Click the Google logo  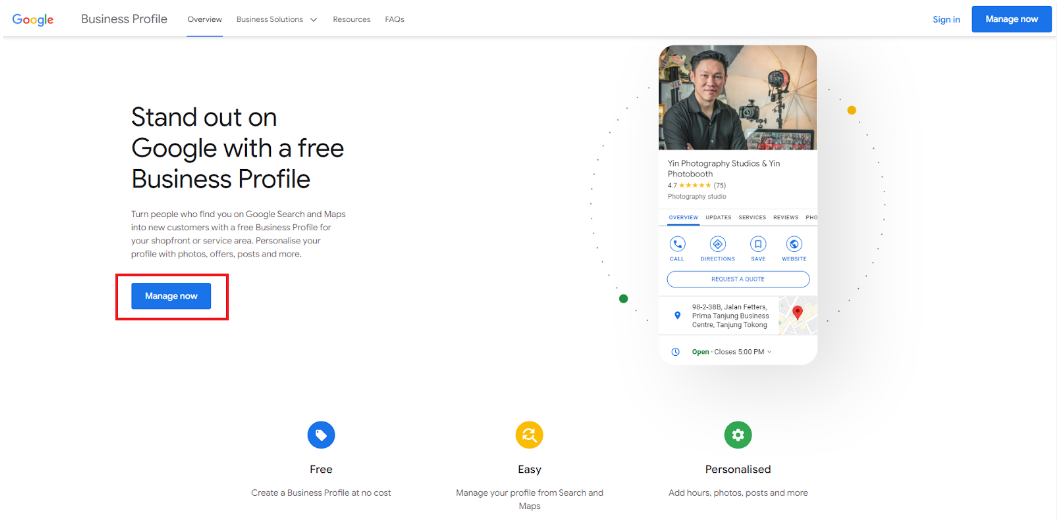(x=32, y=20)
